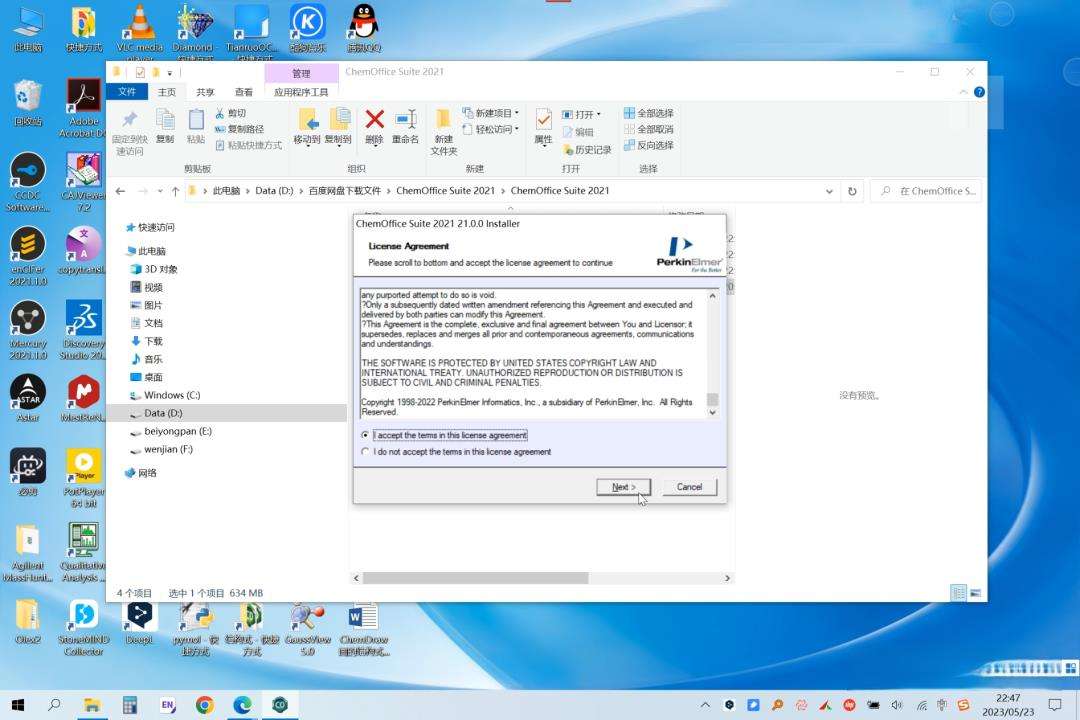Open Microsoft Edge from the taskbar
The image size is (1080, 720).
click(x=242, y=705)
